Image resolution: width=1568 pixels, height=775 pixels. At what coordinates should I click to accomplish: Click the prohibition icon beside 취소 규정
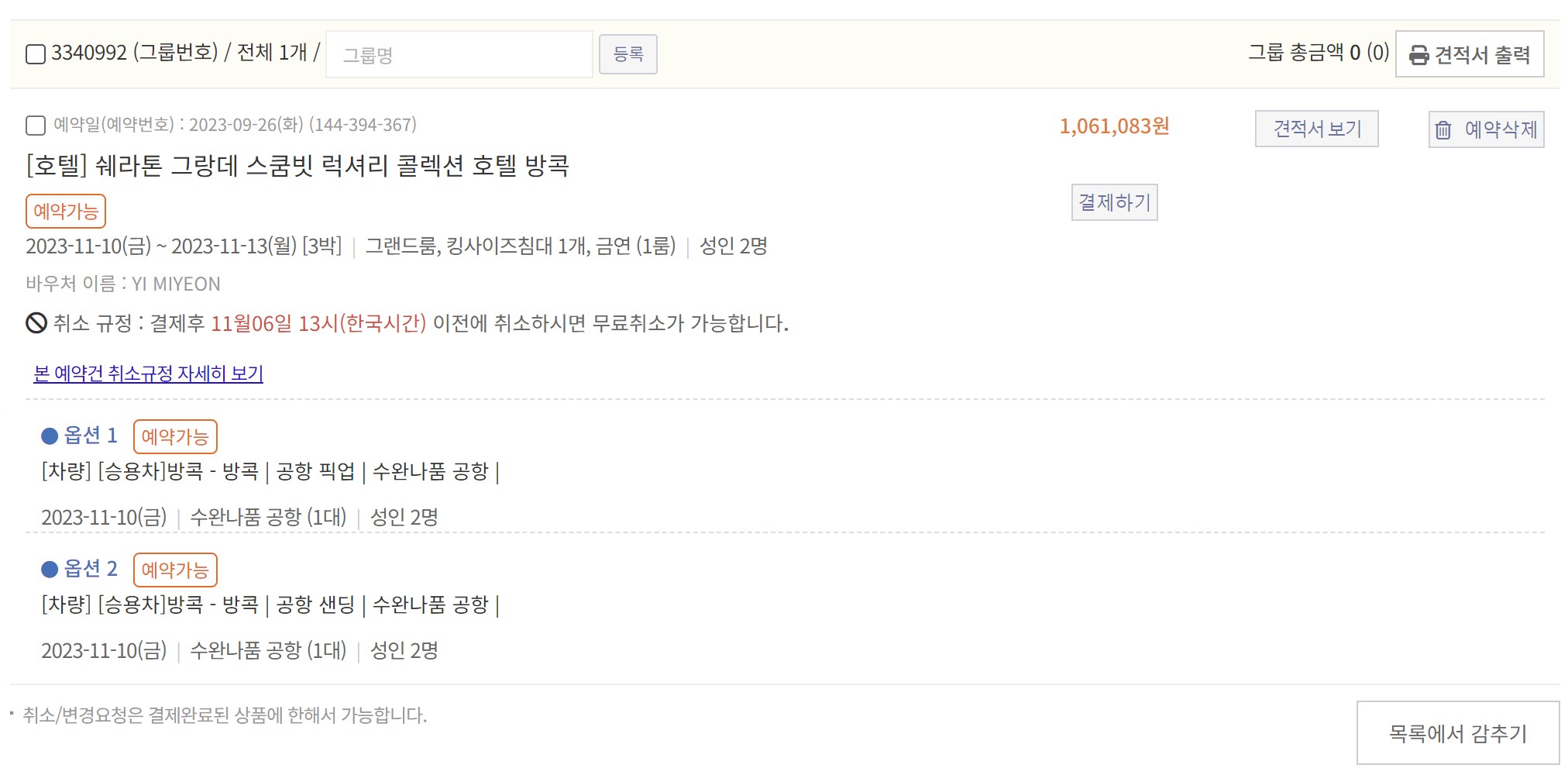coord(36,322)
